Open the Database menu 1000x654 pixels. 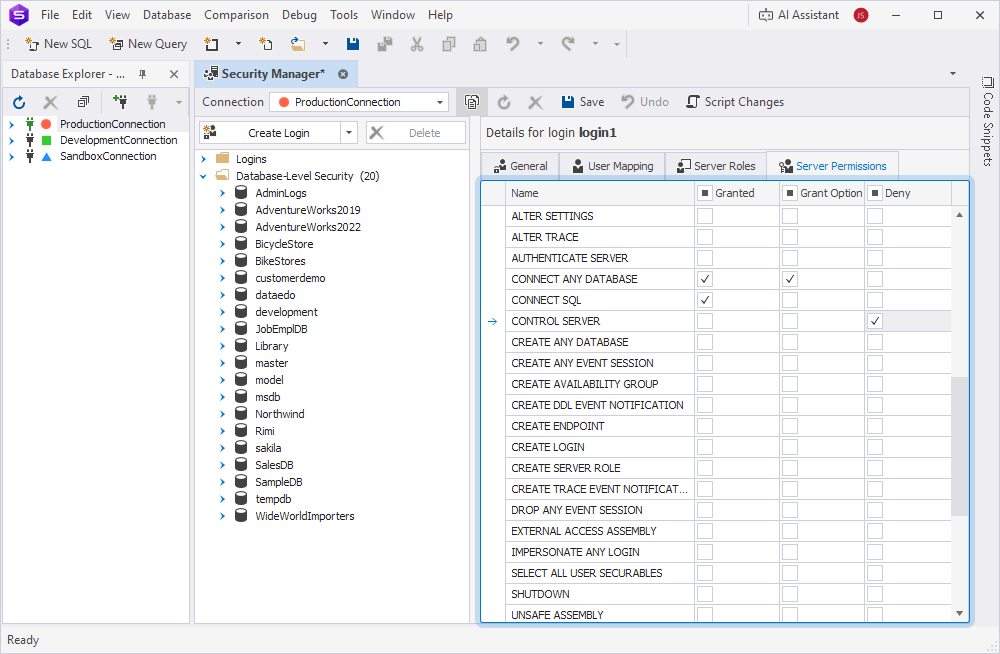166,14
